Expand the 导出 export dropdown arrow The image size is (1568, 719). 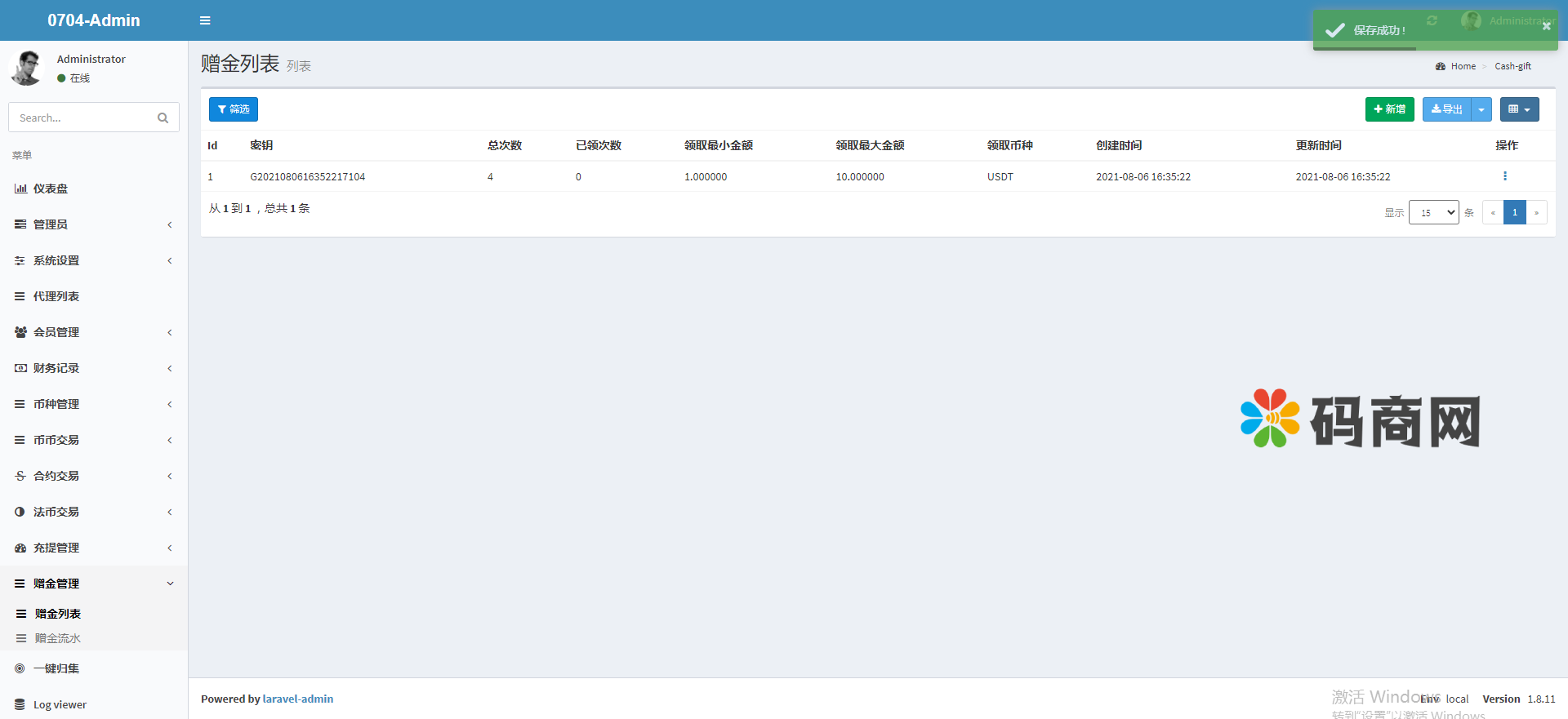1481,109
